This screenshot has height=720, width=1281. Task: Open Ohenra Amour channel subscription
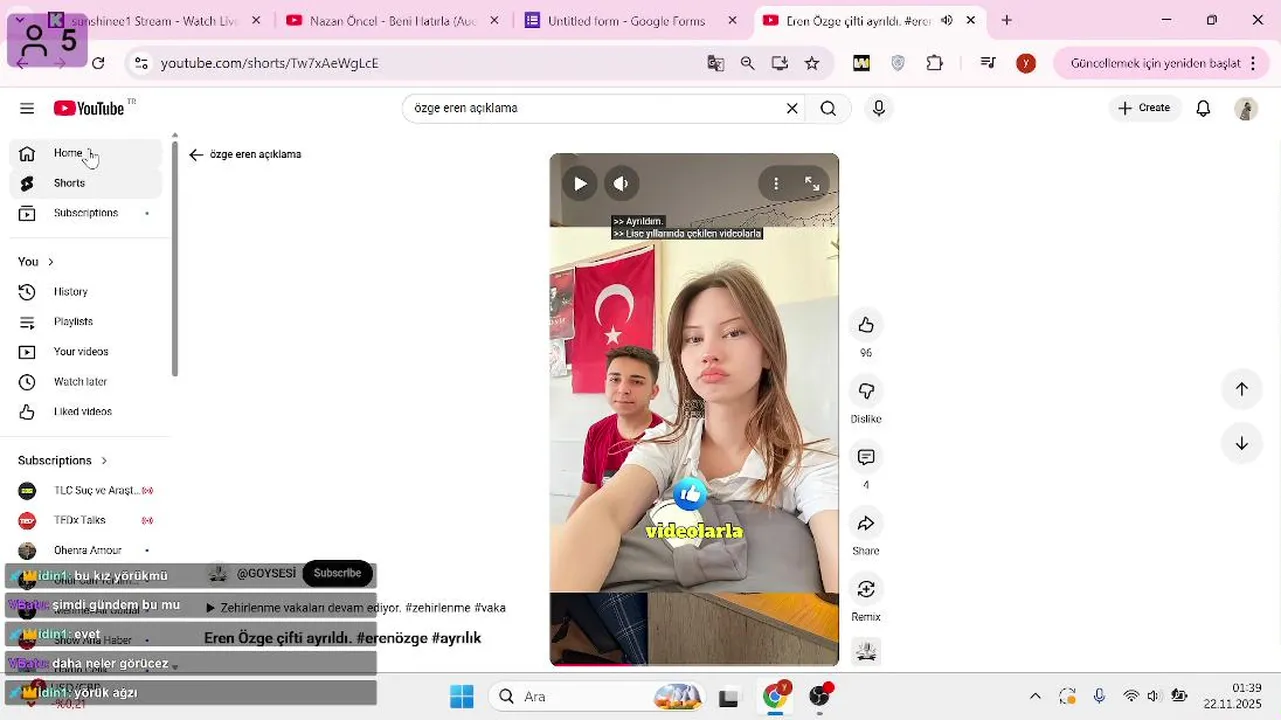click(86, 551)
